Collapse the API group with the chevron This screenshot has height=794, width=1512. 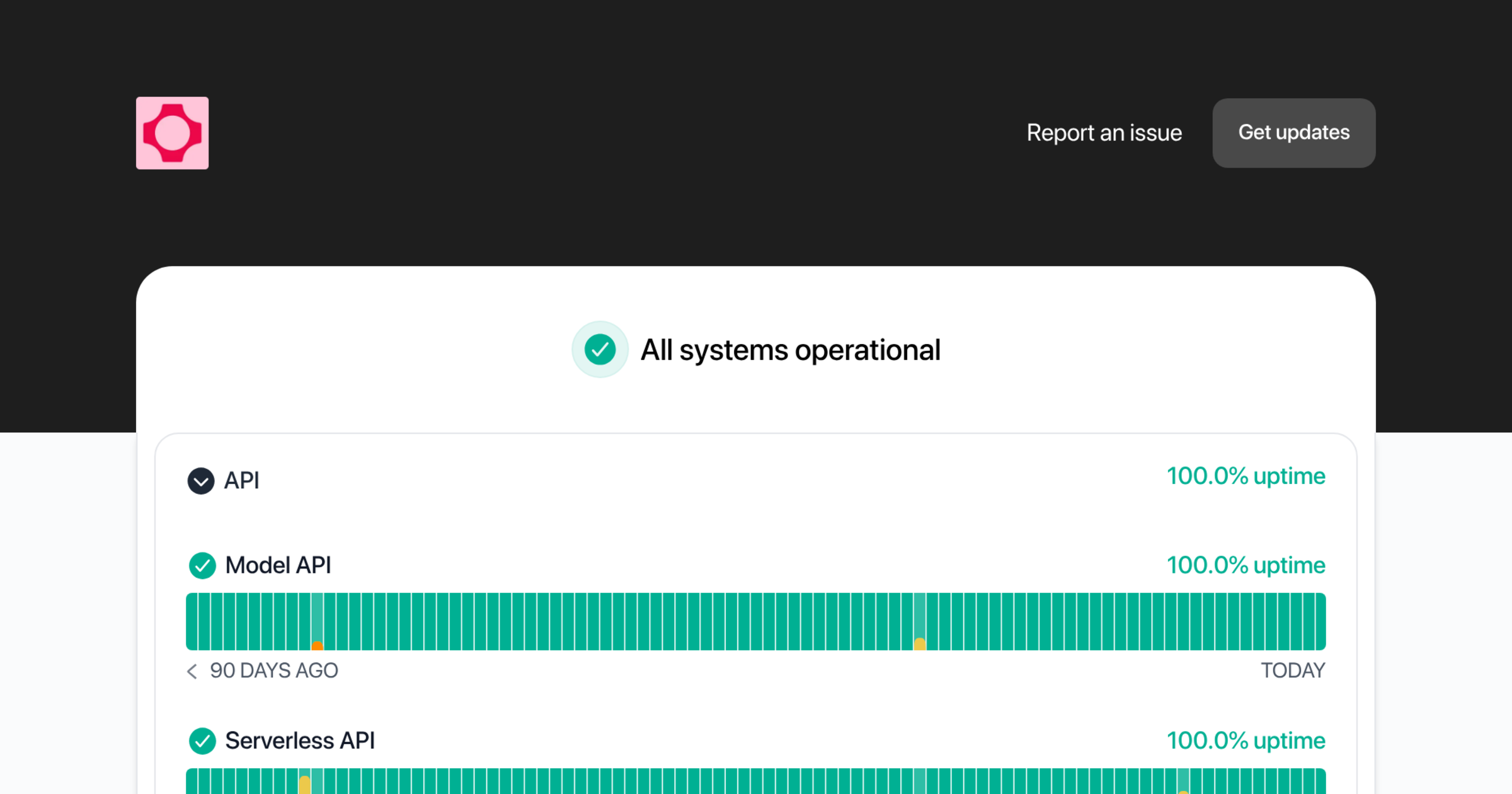tap(201, 481)
